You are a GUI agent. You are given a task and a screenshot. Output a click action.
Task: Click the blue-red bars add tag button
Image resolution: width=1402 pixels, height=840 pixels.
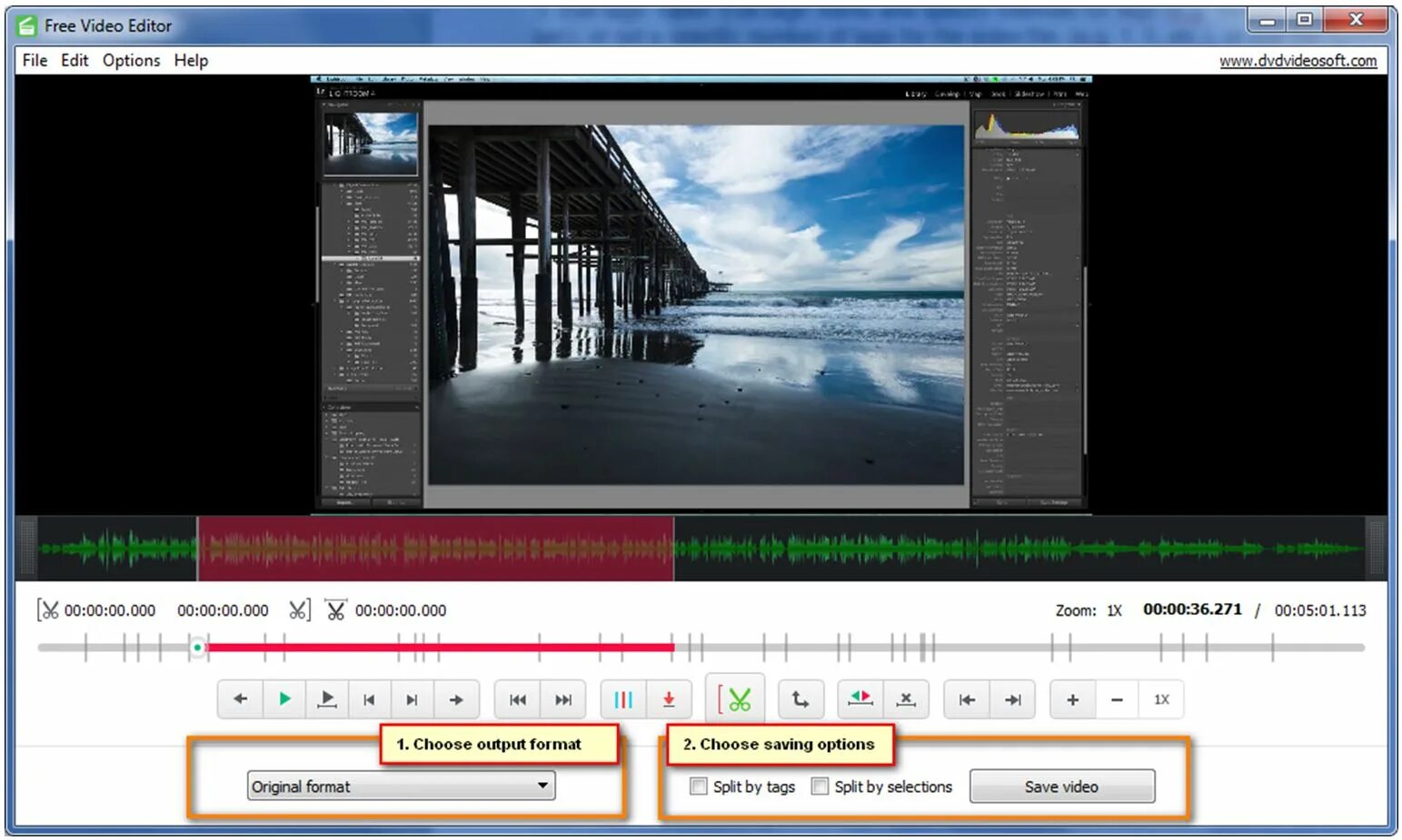click(623, 699)
